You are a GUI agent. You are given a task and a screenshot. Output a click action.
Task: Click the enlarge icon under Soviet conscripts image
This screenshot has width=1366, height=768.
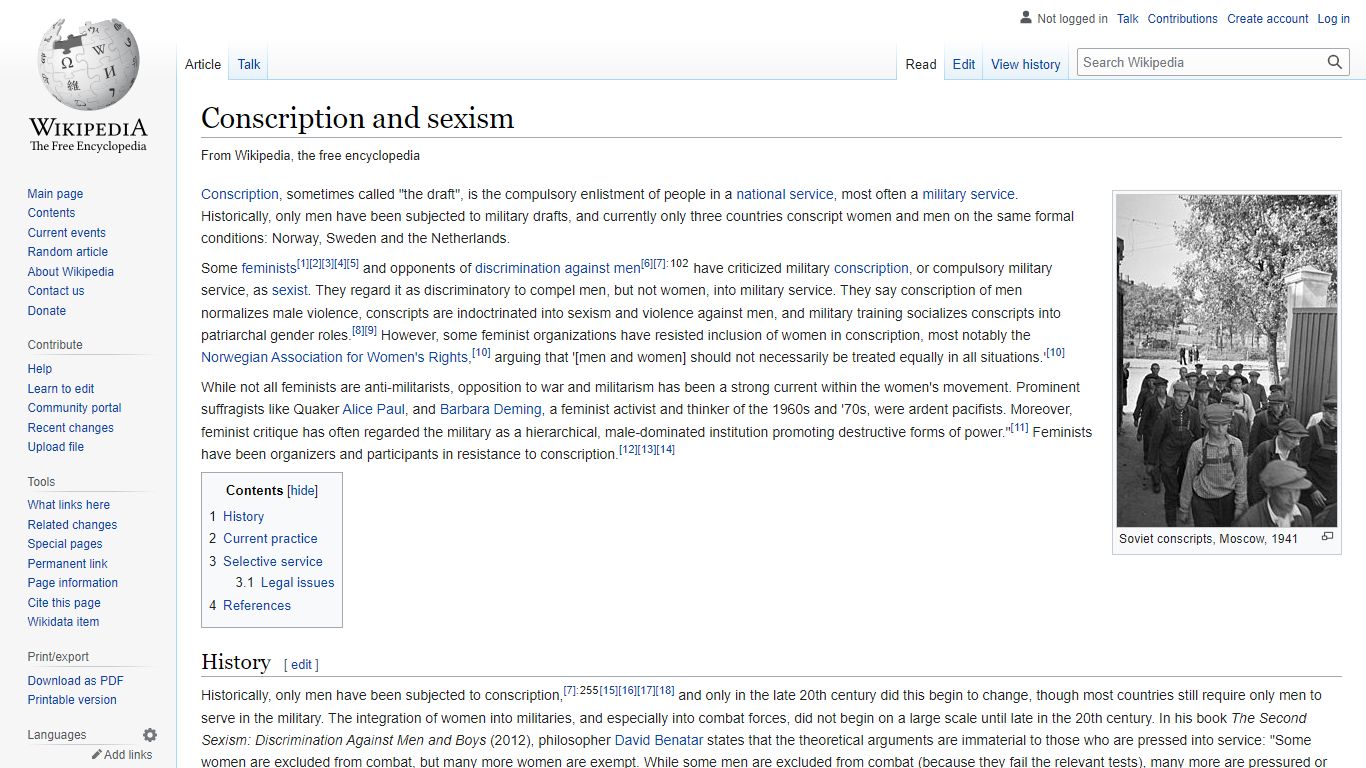[1327, 537]
